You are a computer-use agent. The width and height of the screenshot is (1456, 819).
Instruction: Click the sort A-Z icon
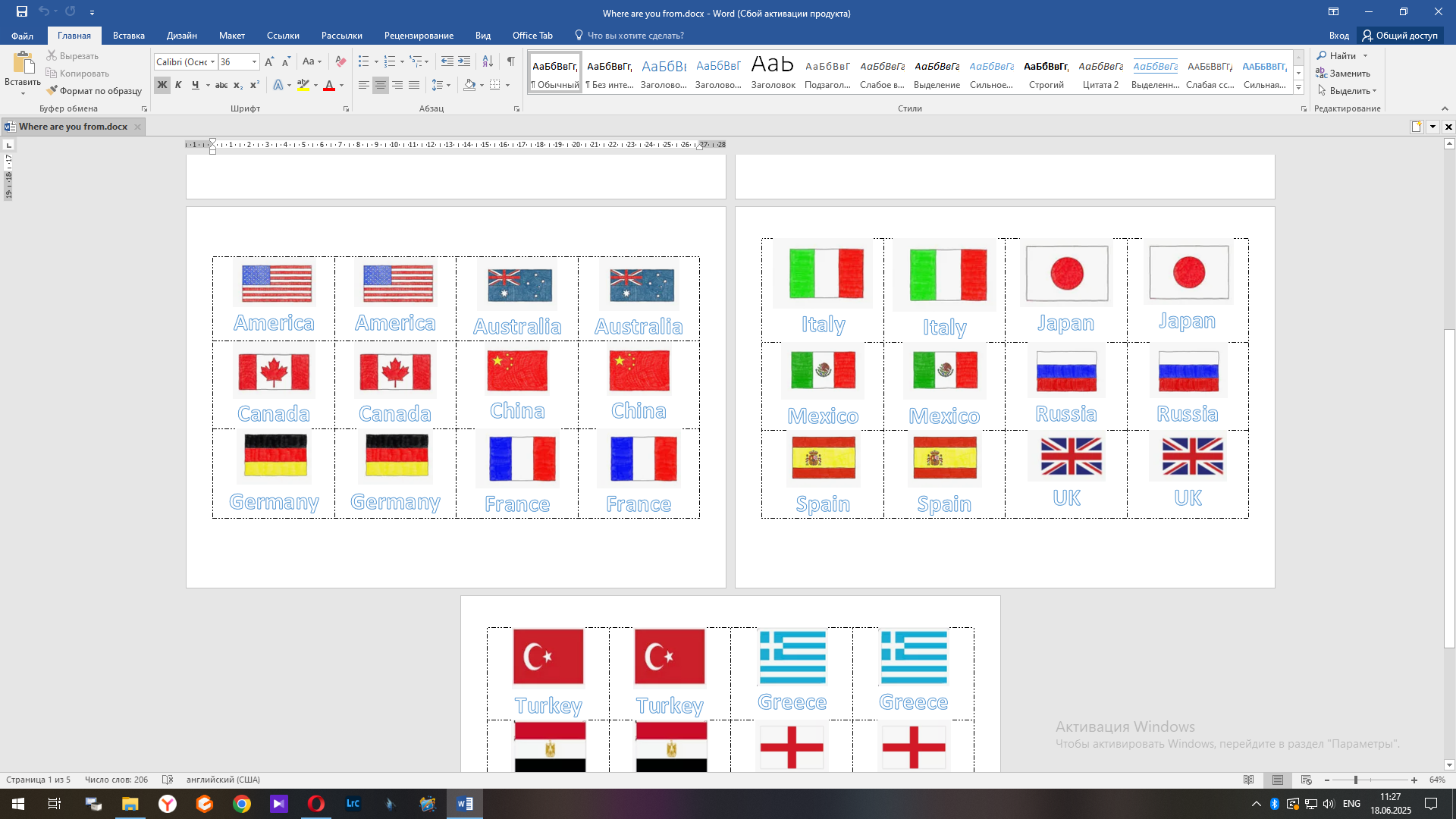pyautogui.click(x=488, y=61)
